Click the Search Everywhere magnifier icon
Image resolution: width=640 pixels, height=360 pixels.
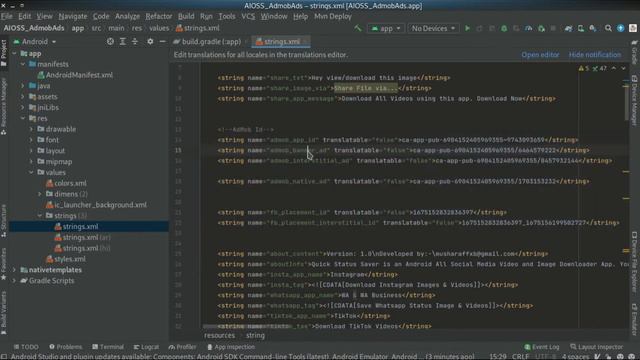(608, 28)
